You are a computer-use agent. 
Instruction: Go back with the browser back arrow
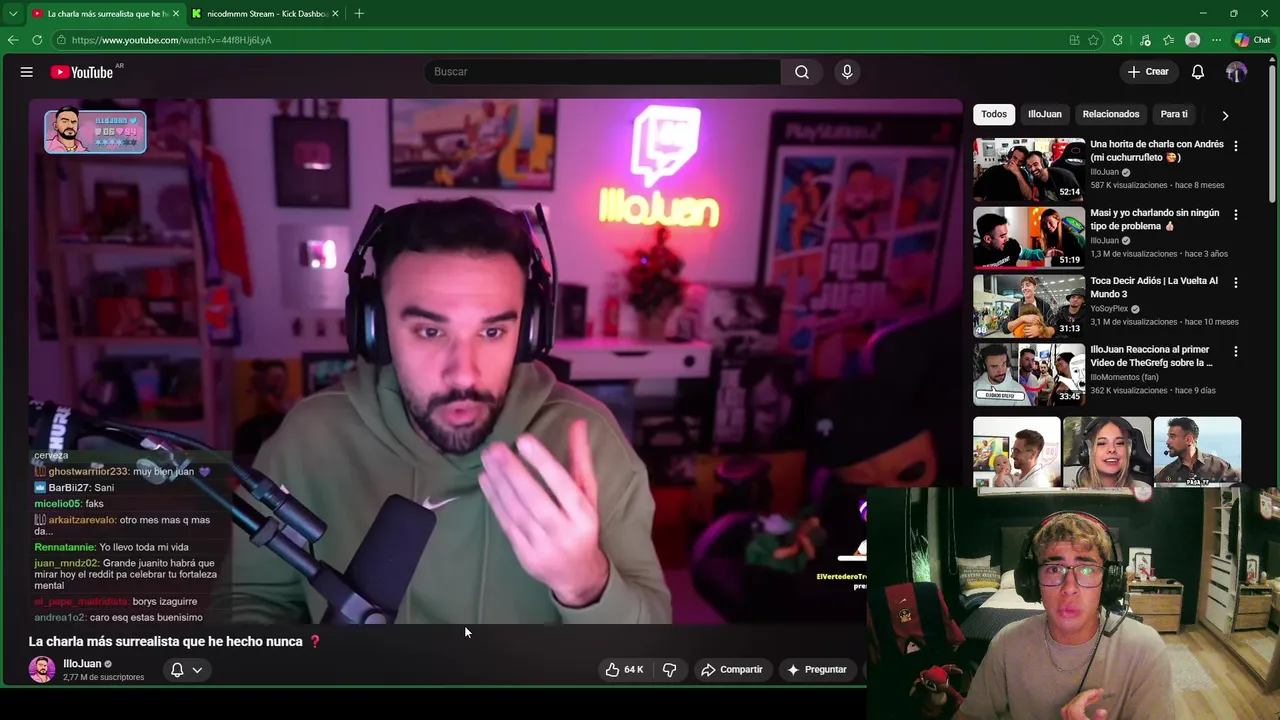click(x=13, y=40)
